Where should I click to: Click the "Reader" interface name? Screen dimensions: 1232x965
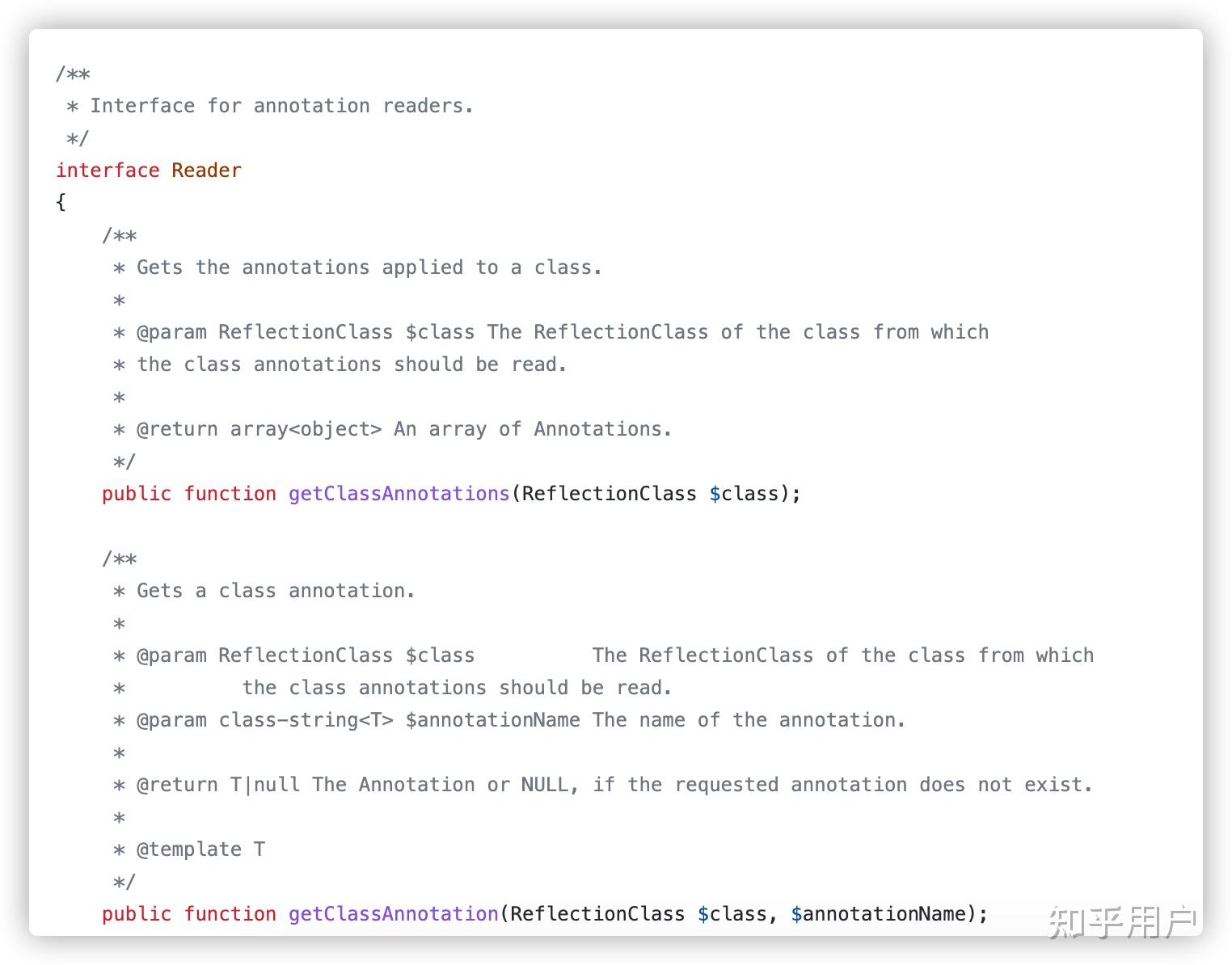point(206,171)
